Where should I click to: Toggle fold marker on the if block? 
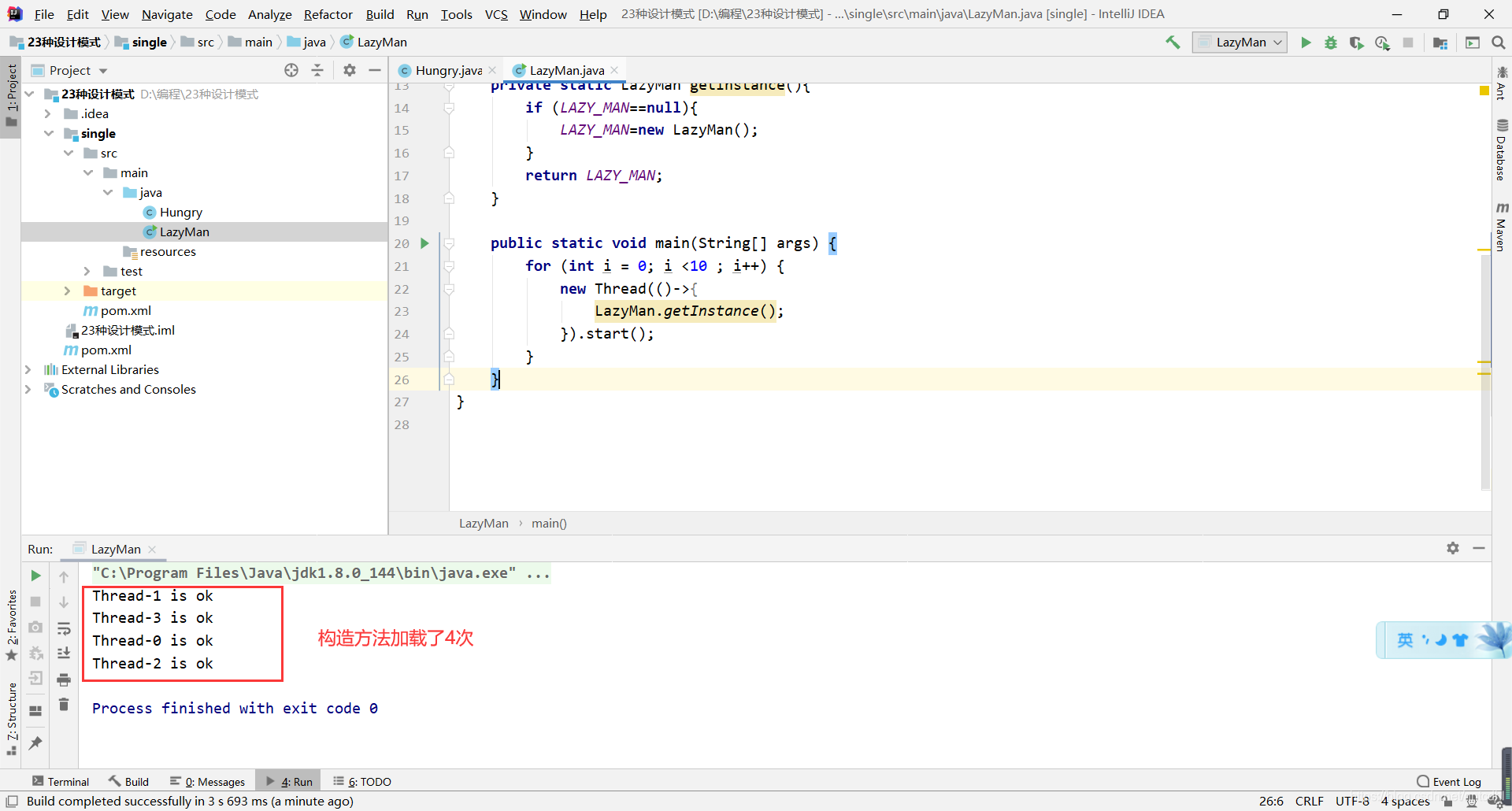pos(449,108)
